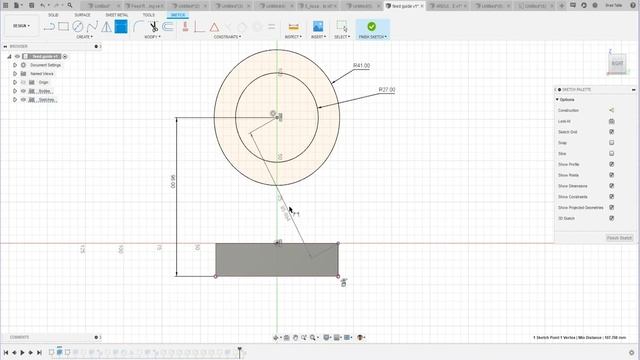Open the CONSTRAINTS dropdown menu
Image resolution: width=640 pixels, height=360 pixels.
click(x=227, y=37)
